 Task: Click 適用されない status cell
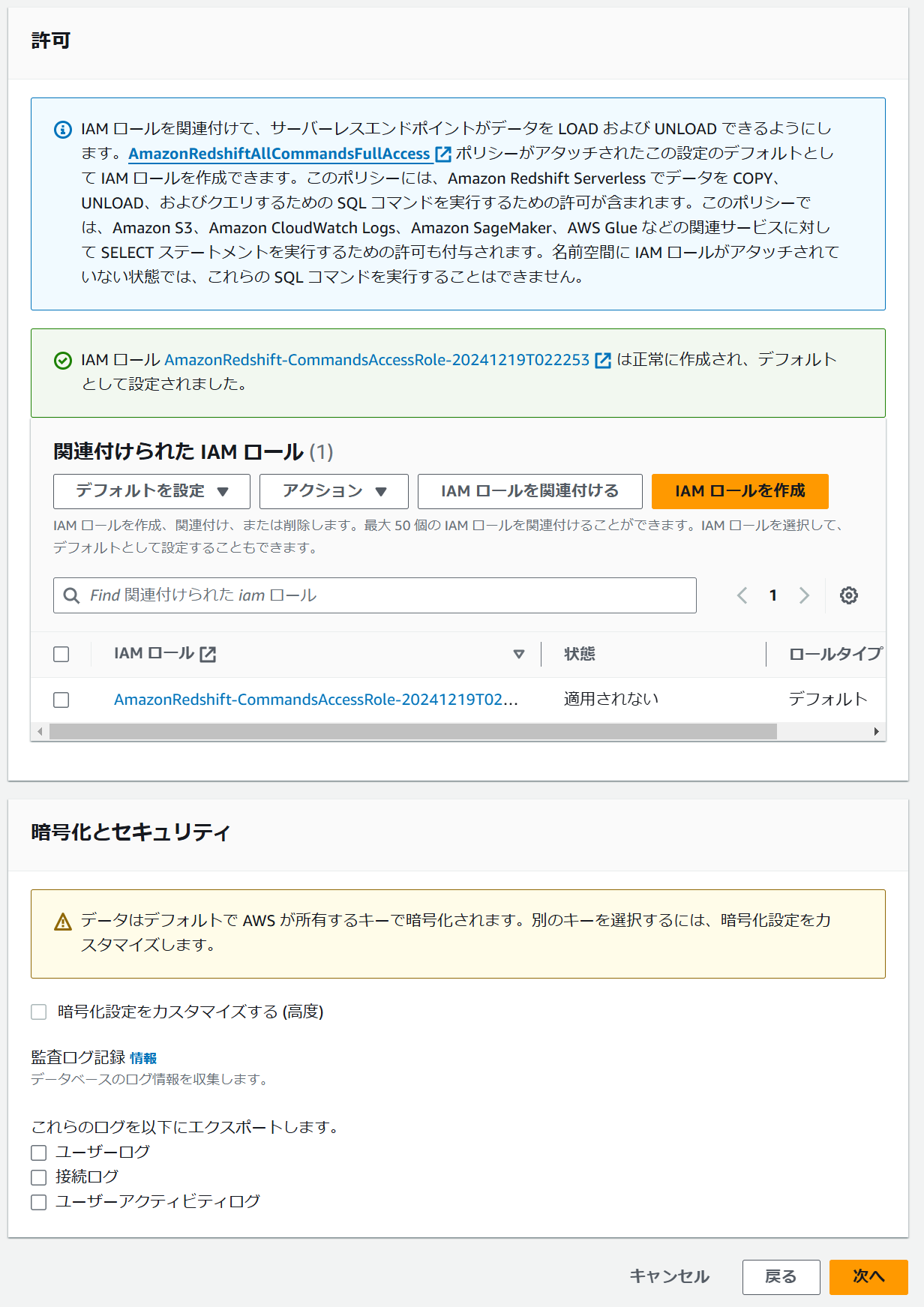point(611,700)
